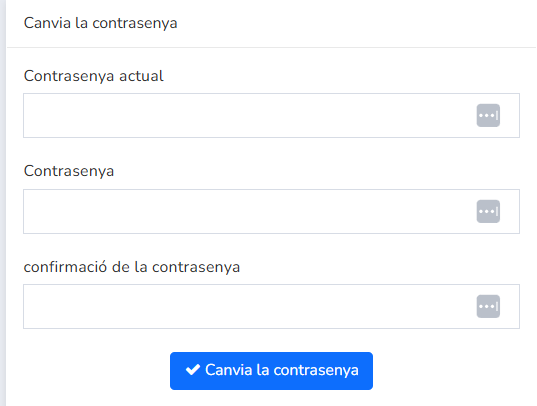Click the checkmark icon on the blue button

[x=193, y=370]
